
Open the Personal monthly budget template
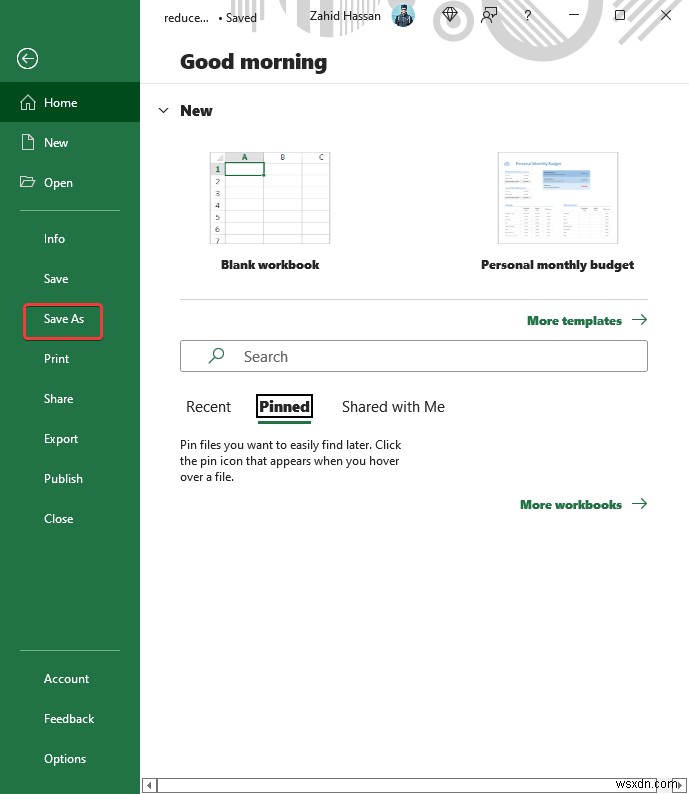(x=557, y=198)
